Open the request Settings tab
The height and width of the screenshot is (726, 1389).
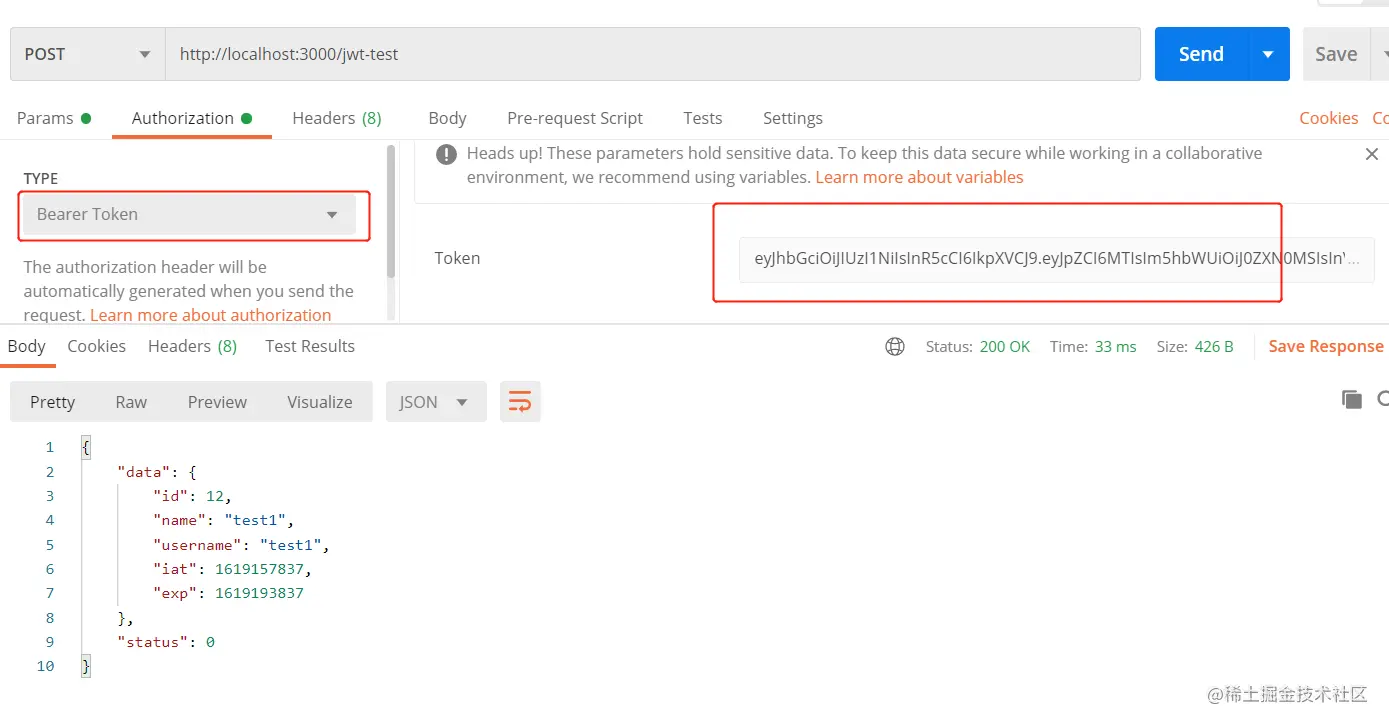pos(793,118)
